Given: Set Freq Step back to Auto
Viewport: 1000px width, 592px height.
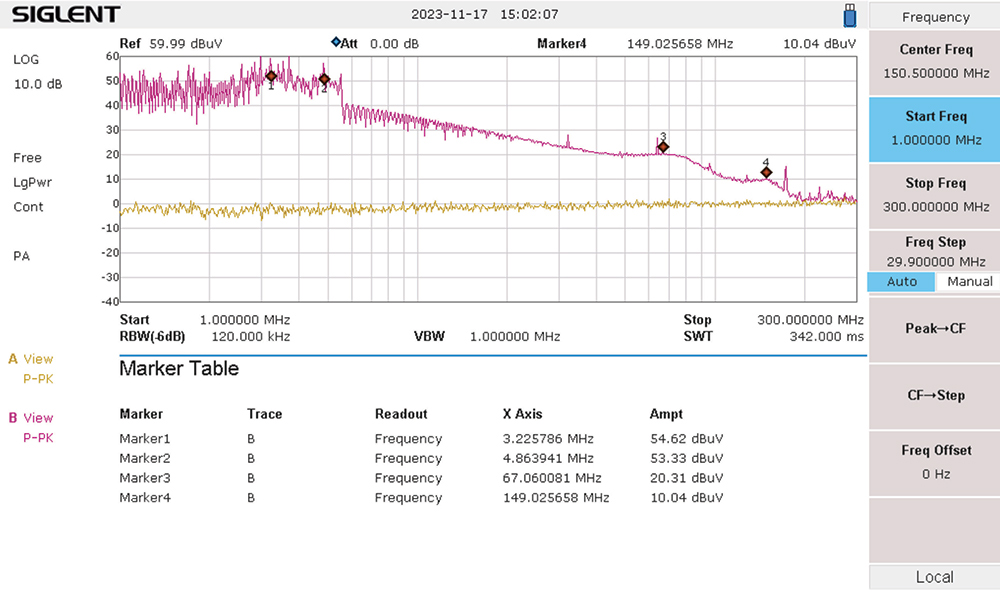Looking at the screenshot, I should 901,282.
